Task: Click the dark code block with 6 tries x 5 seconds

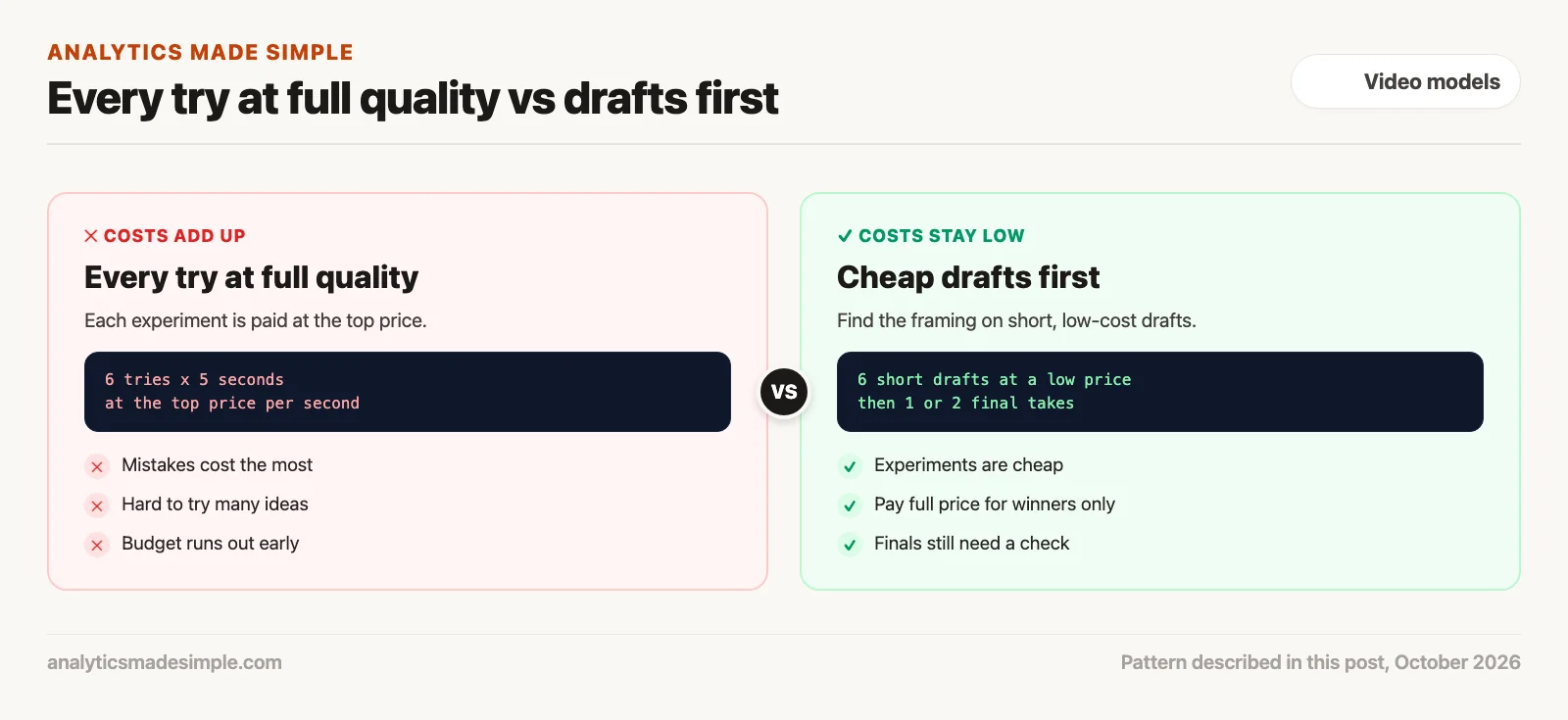Action: click(408, 392)
